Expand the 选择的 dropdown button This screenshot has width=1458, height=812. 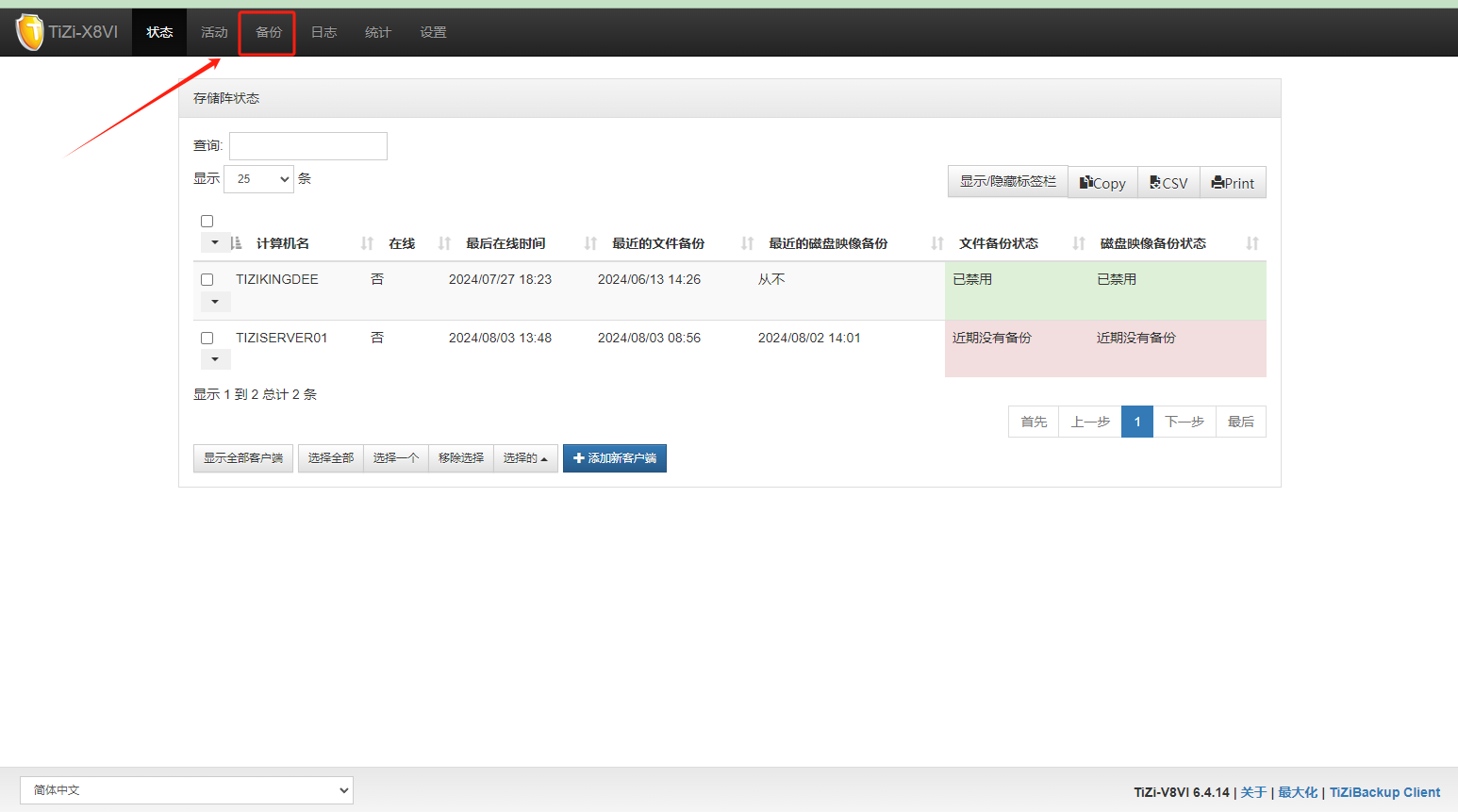click(x=525, y=458)
